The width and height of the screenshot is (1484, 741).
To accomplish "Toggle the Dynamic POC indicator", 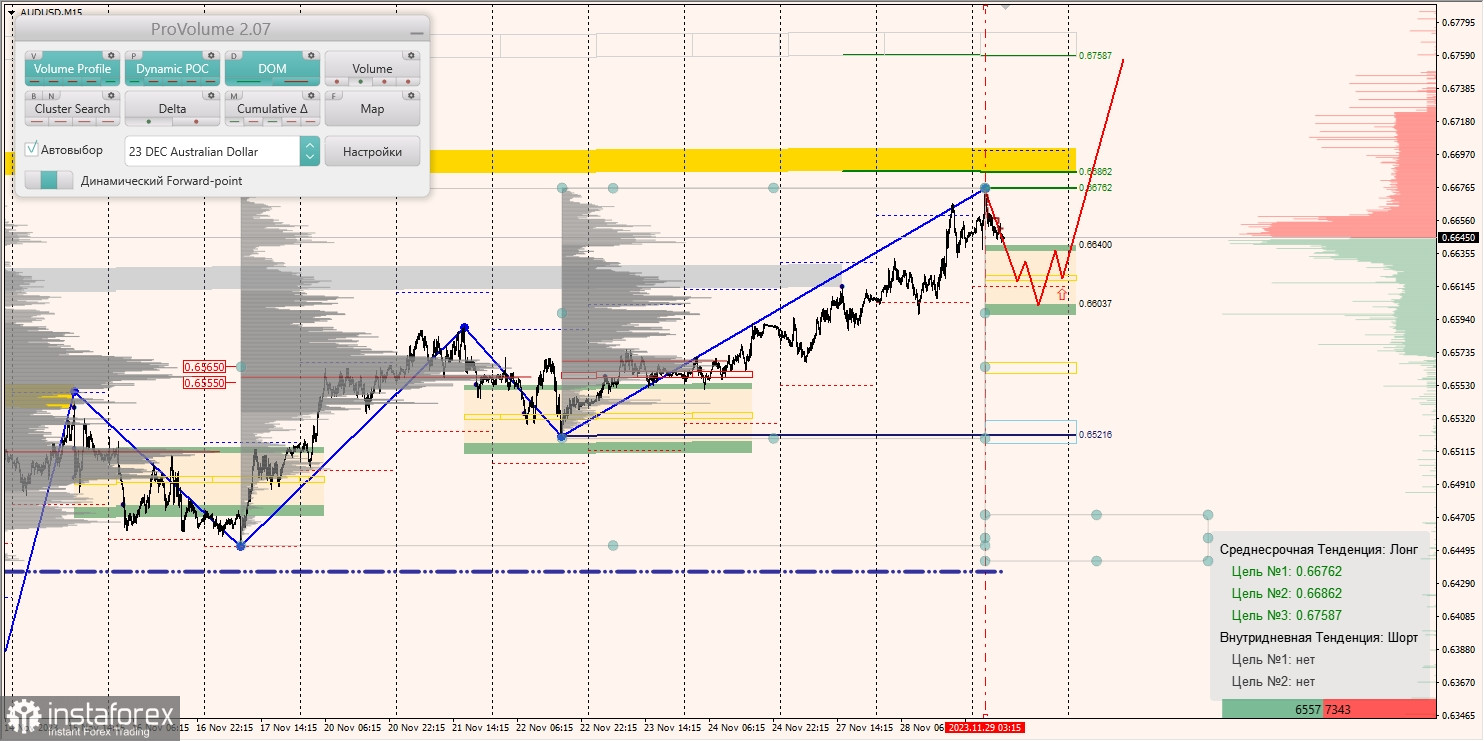I will point(172,69).
